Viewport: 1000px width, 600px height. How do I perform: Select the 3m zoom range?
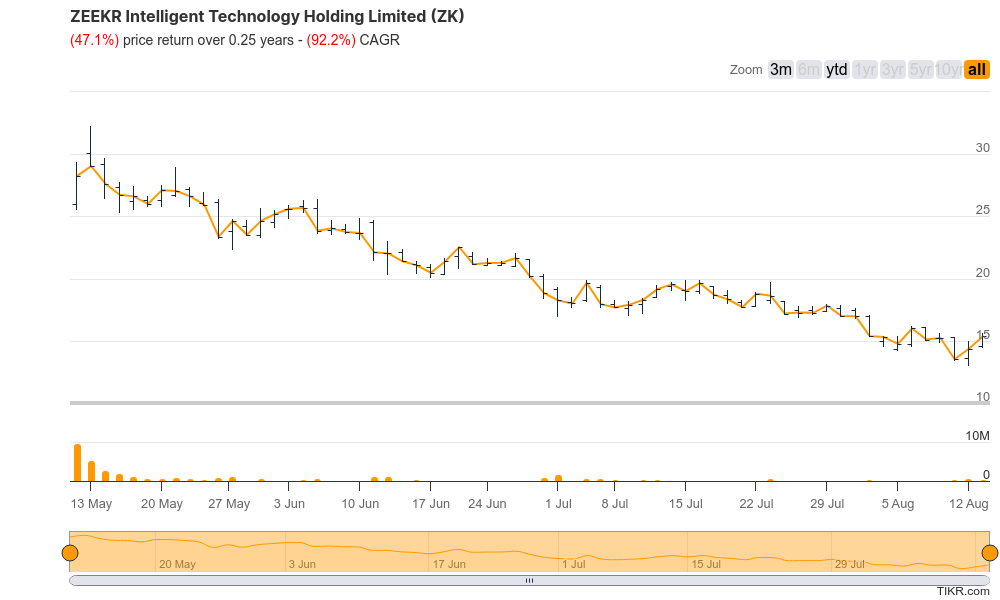pyautogui.click(x=779, y=69)
